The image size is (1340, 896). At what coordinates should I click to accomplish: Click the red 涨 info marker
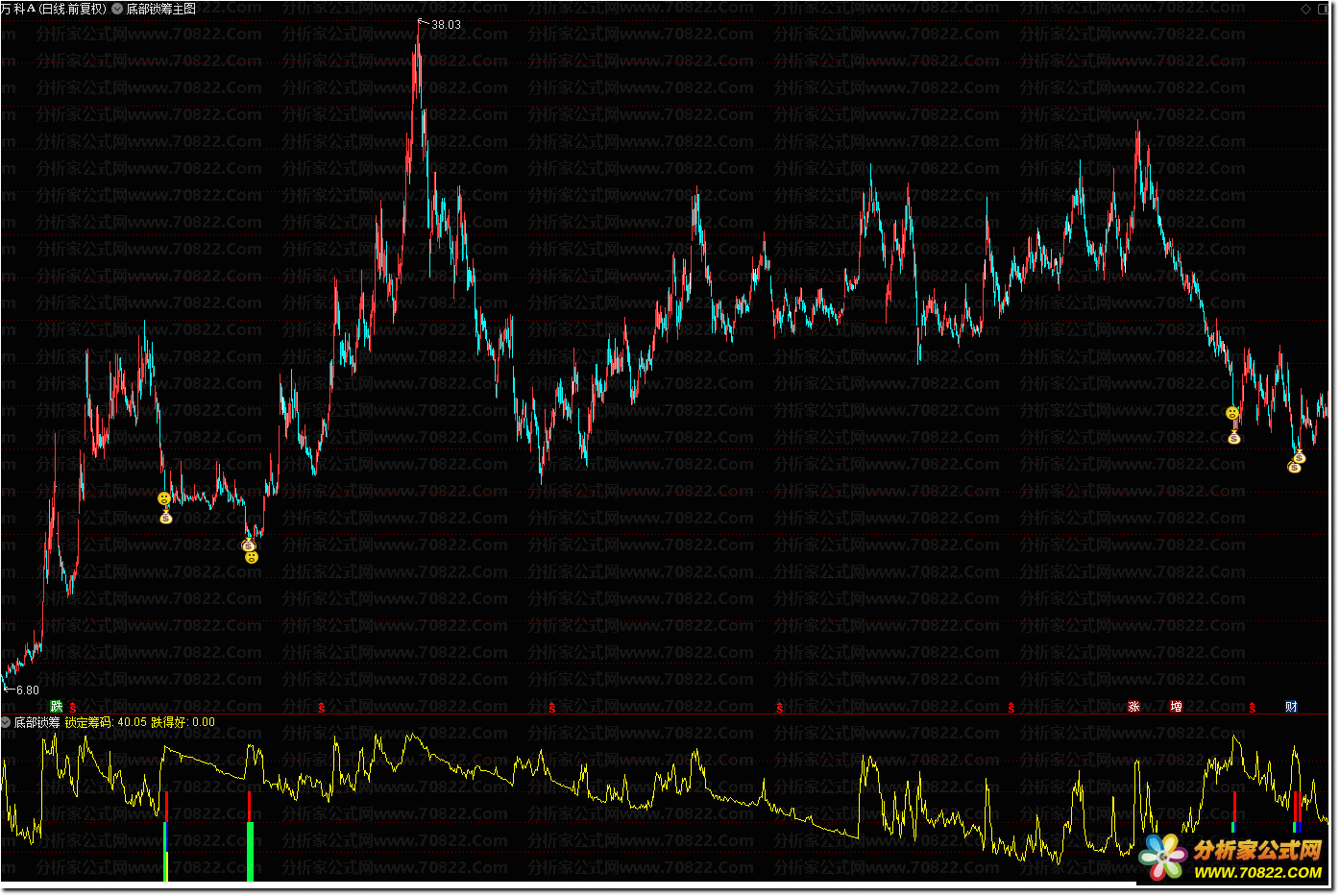point(1133,707)
